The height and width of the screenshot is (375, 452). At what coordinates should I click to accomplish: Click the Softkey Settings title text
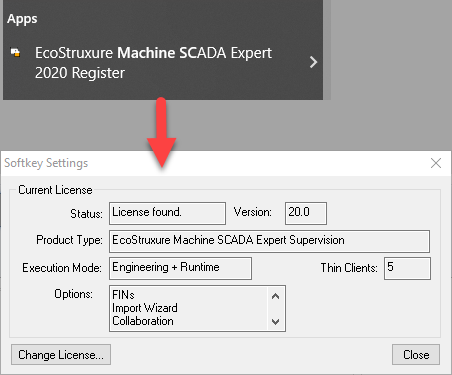coord(46,163)
